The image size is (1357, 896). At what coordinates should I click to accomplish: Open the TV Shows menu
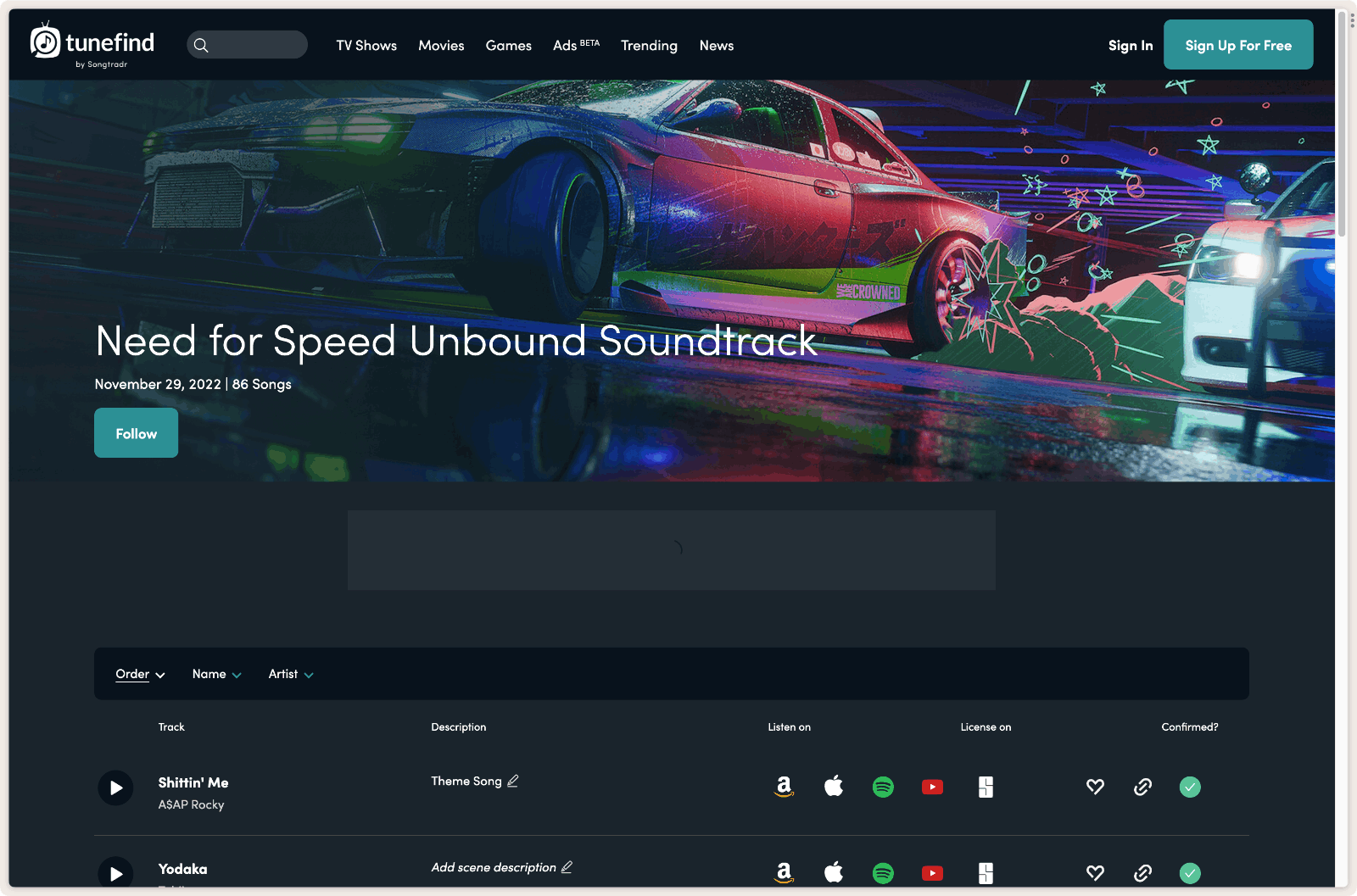coord(366,46)
